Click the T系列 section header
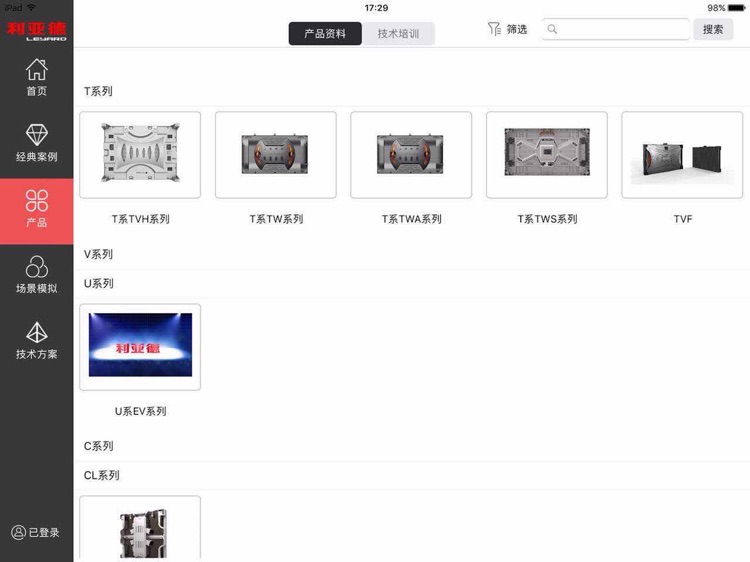750x562 pixels. (98, 91)
